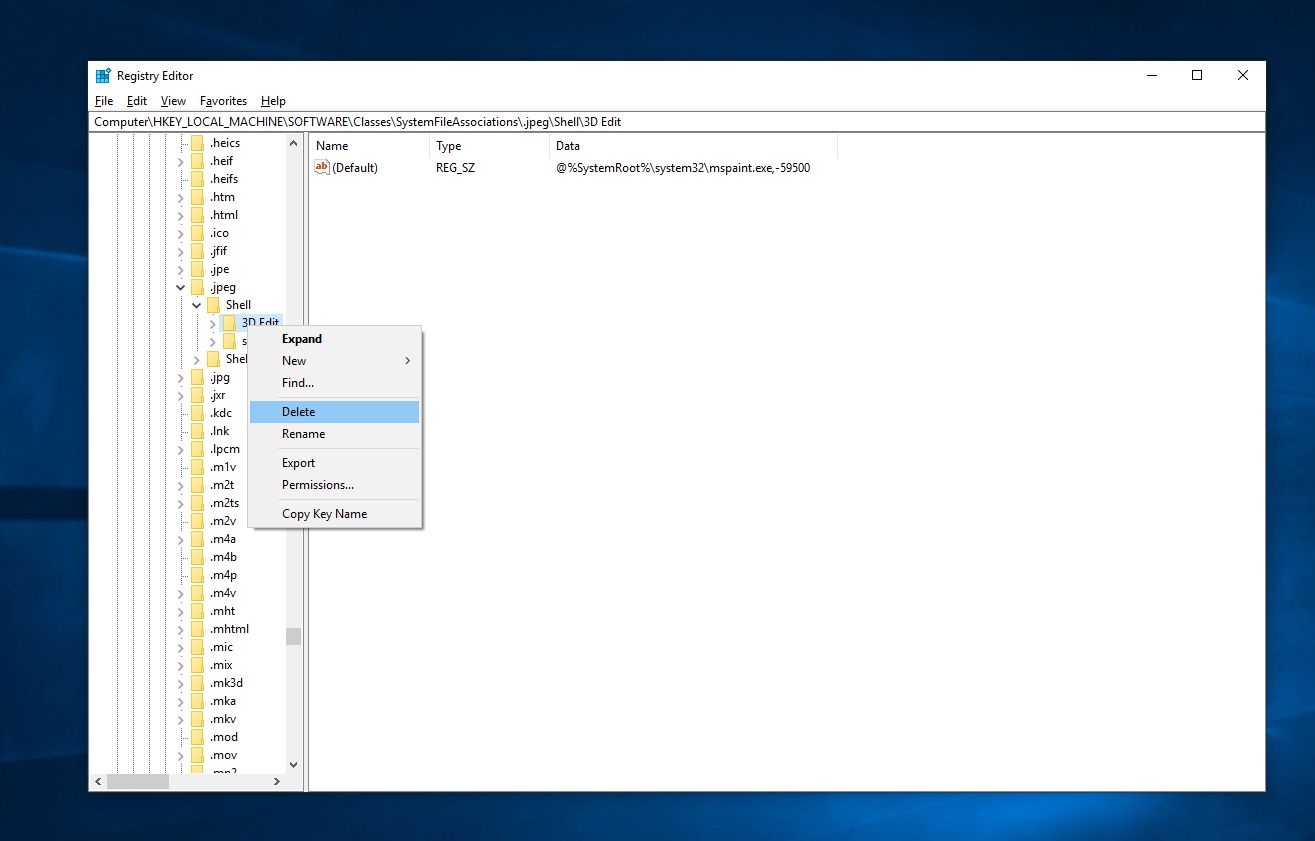Select the .kdc folder icon
This screenshot has height=841, width=1315.
(x=197, y=413)
